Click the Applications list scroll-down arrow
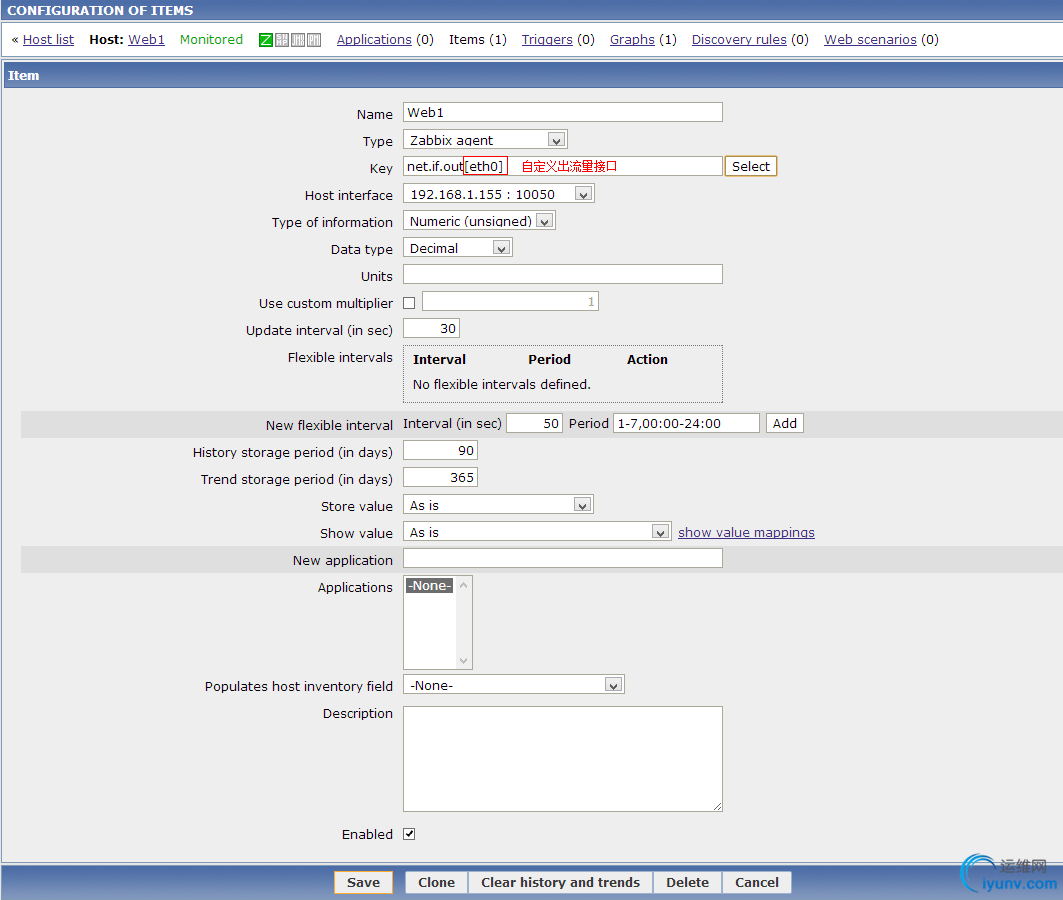The height and width of the screenshot is (900, 1063). [x=464, y=661]
